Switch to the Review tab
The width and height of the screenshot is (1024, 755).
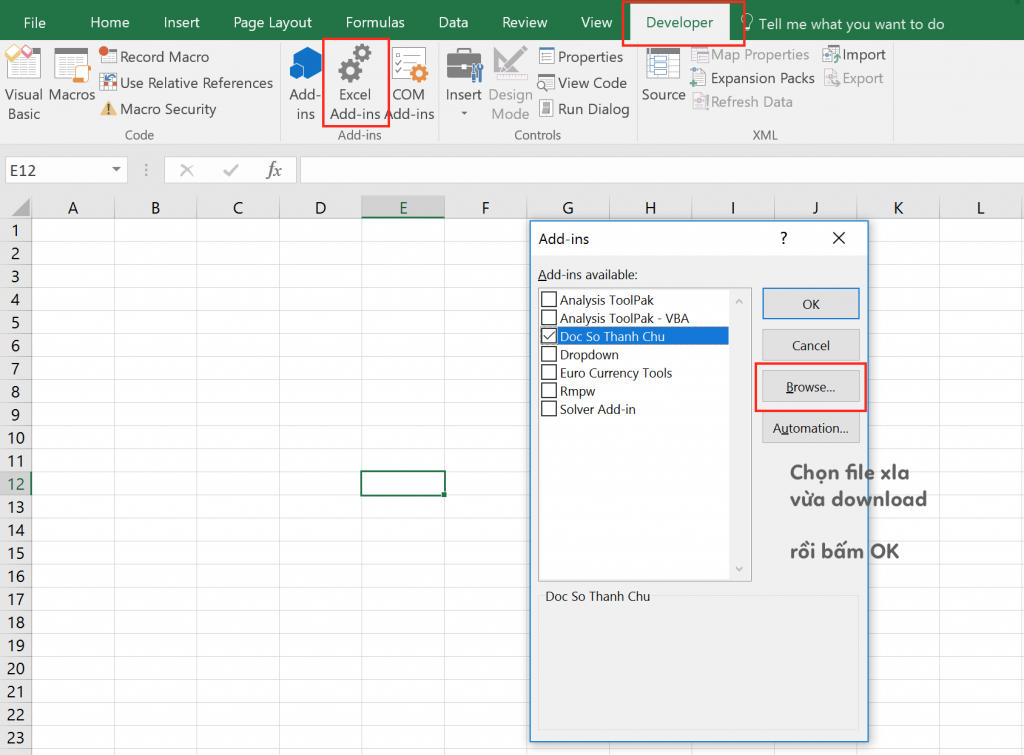[x=524, y=23]
